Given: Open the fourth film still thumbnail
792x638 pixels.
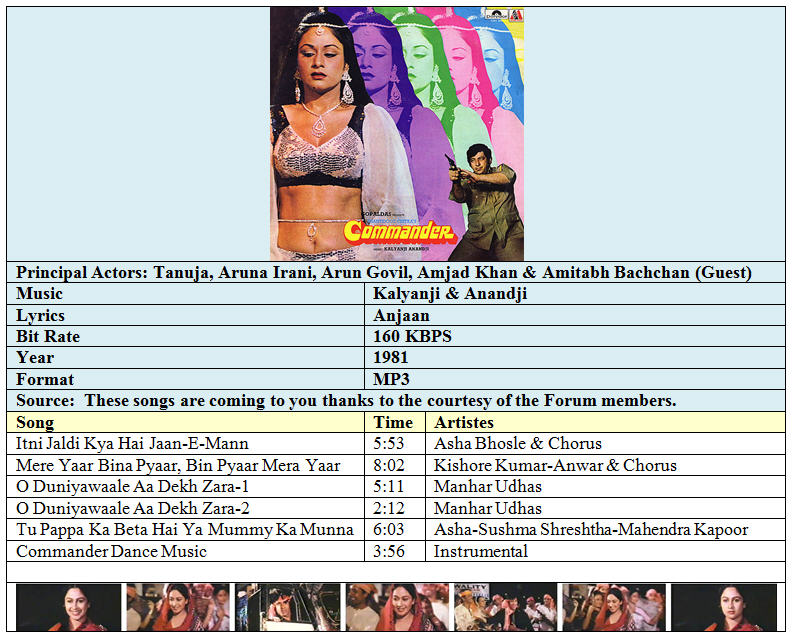Looking at the screenshot, I should [x=397, y=607].
